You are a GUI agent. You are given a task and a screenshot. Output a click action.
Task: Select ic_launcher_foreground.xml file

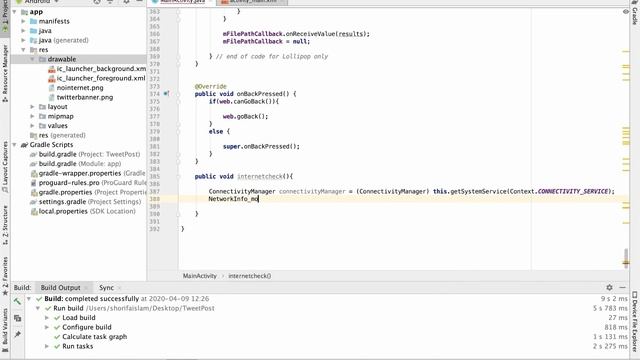pyautogui.click(x=101, y=78)
